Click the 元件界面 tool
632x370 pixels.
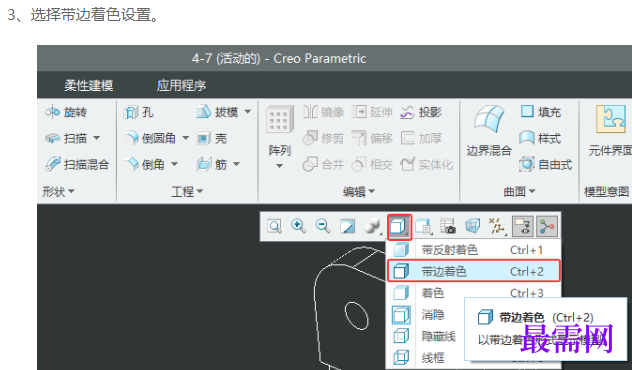tap(610, 131)
